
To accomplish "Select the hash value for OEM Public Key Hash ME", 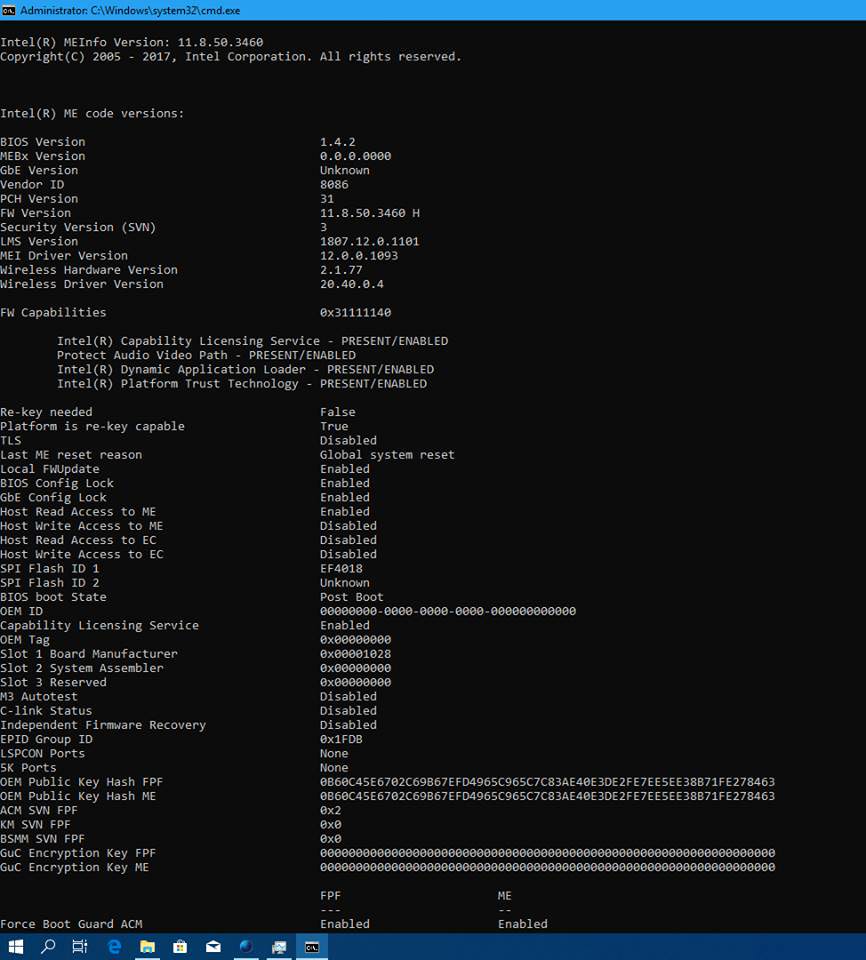I will pos(548,796).
